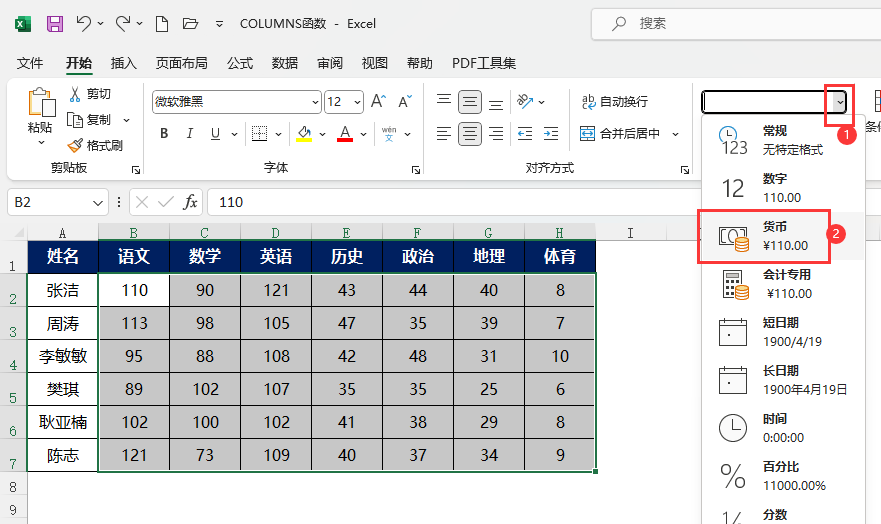
Task: Click 合并后居中 merge and center
Action: click(620, 134)
